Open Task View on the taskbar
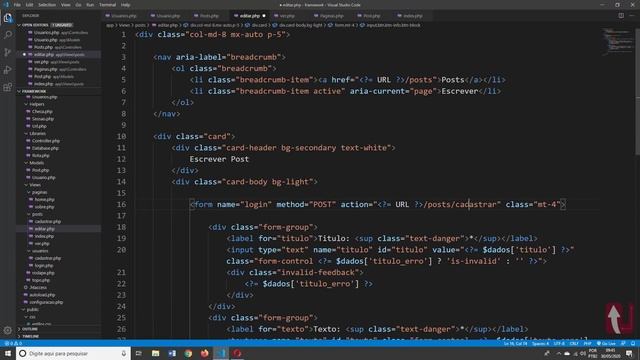Image resolution: width=640 pixels, height=360 pixels. coord(139,353)
